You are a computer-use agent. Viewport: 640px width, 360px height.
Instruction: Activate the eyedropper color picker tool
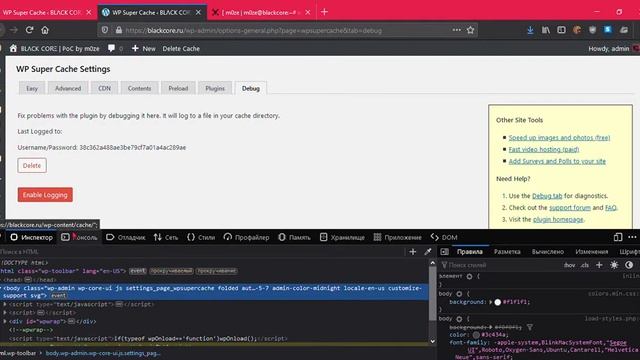coord(427,252)
